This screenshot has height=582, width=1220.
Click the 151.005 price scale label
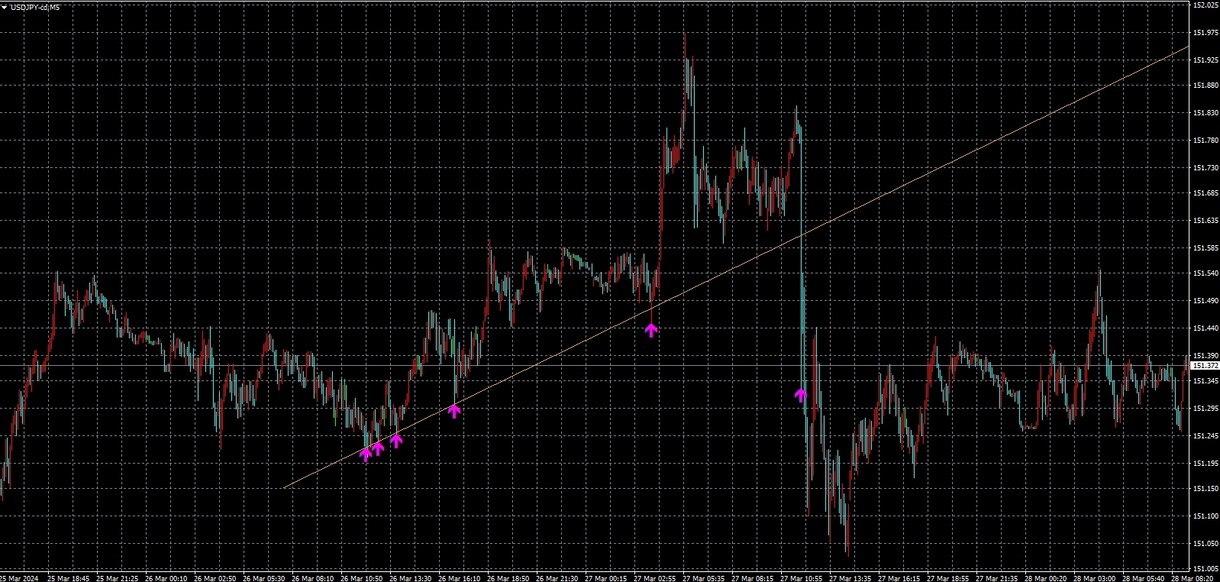[x=1205, y=569]
